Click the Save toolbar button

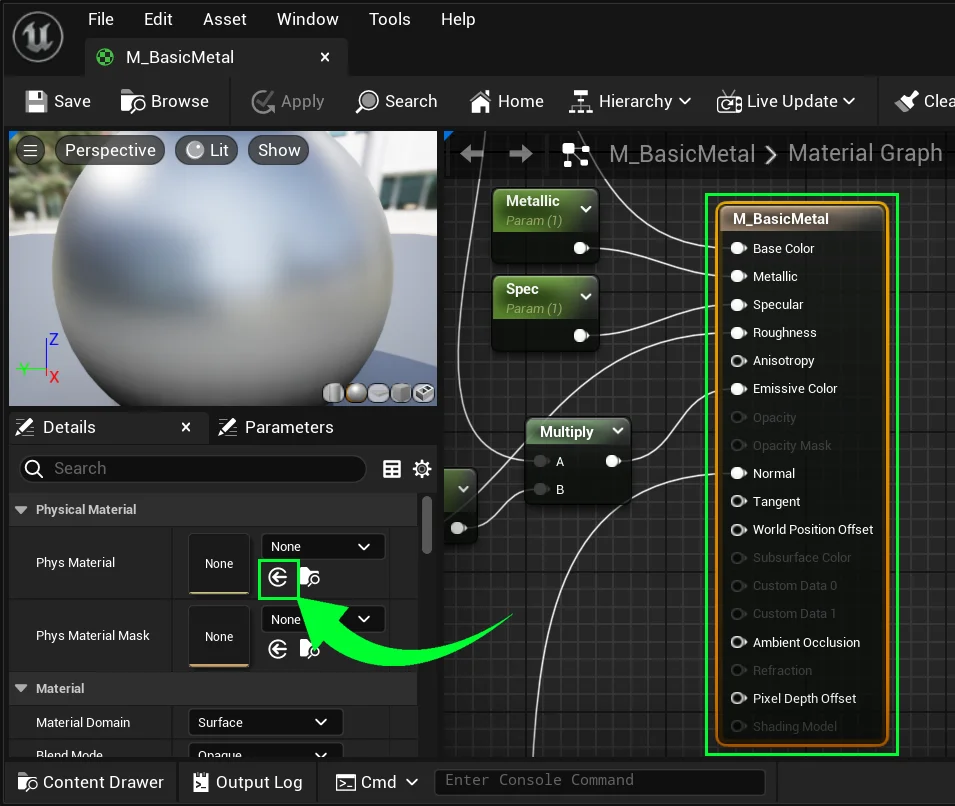point(58,101)
